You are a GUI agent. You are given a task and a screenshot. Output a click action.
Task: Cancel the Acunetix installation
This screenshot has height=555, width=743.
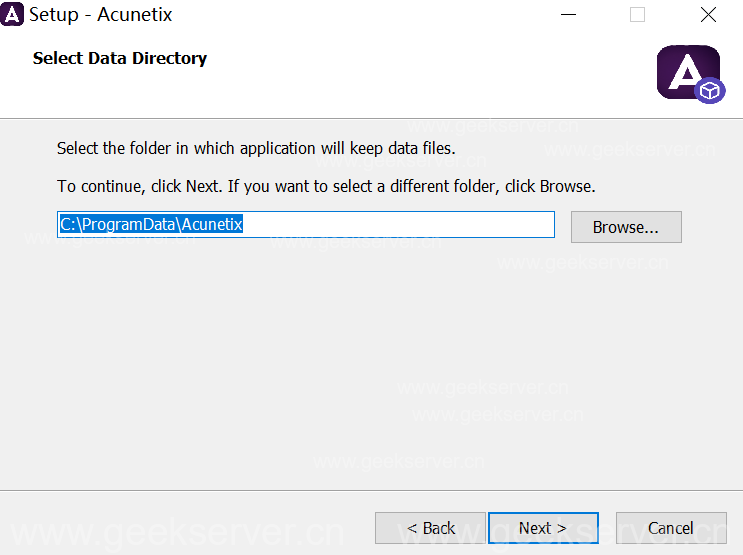(670, 528)
